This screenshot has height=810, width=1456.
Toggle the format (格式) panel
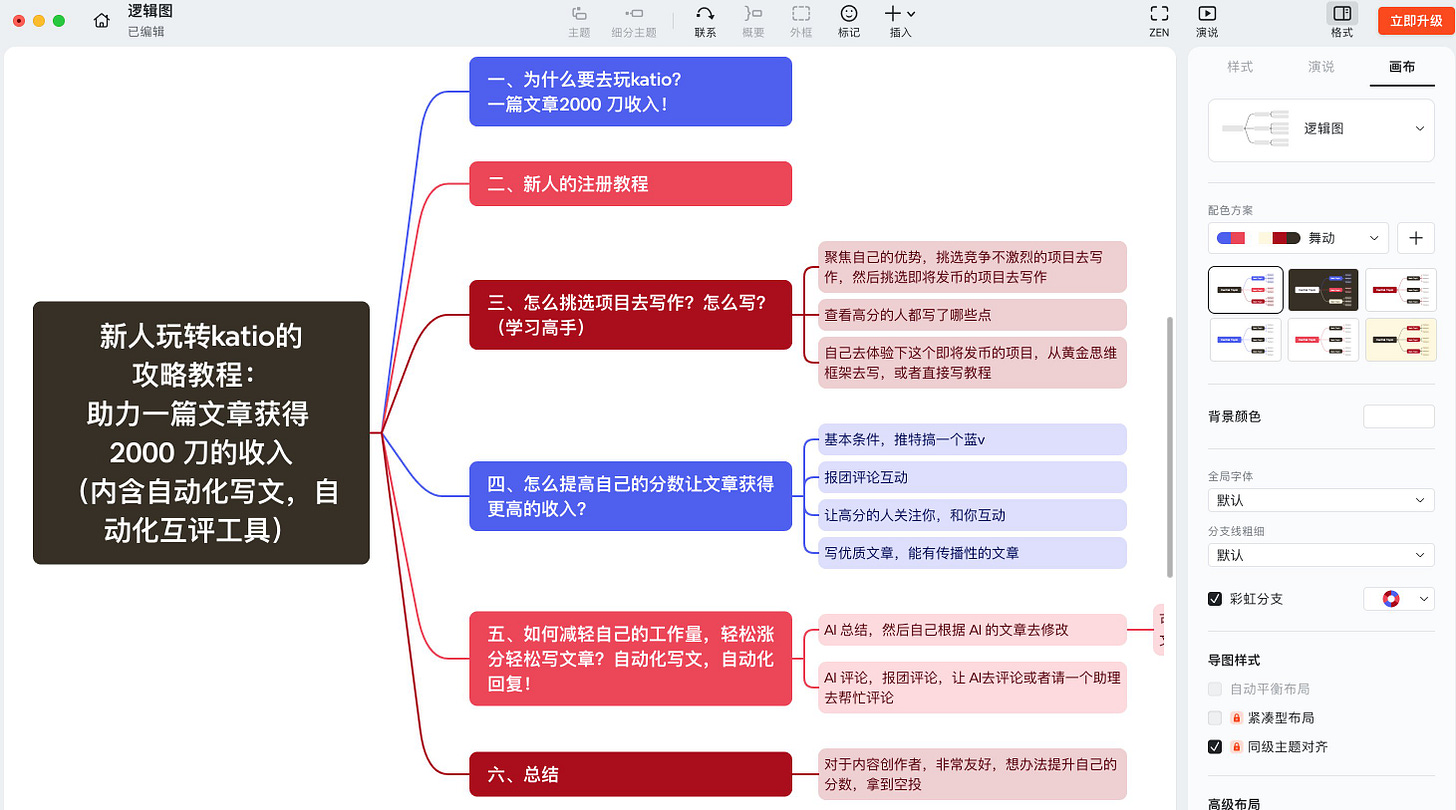1342,21
